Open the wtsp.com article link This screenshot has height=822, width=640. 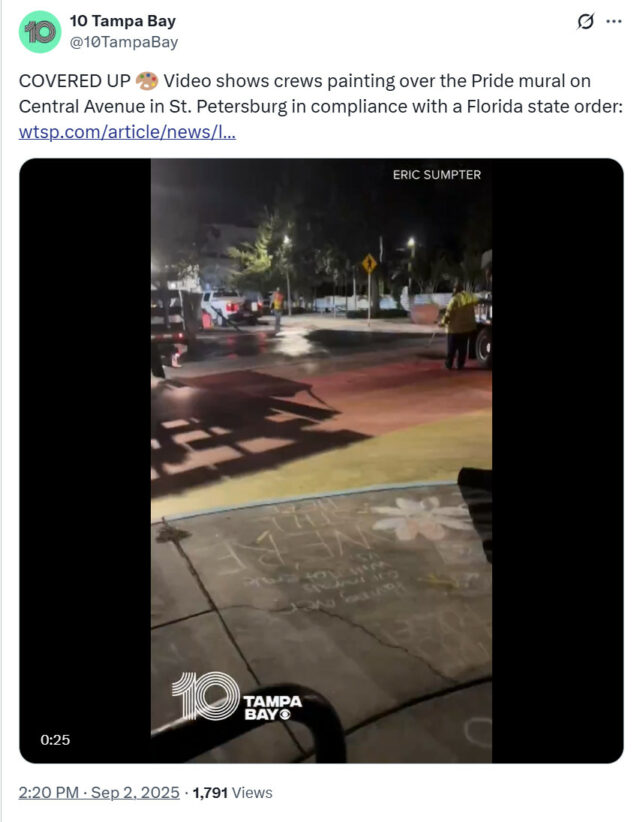[127, 132]
